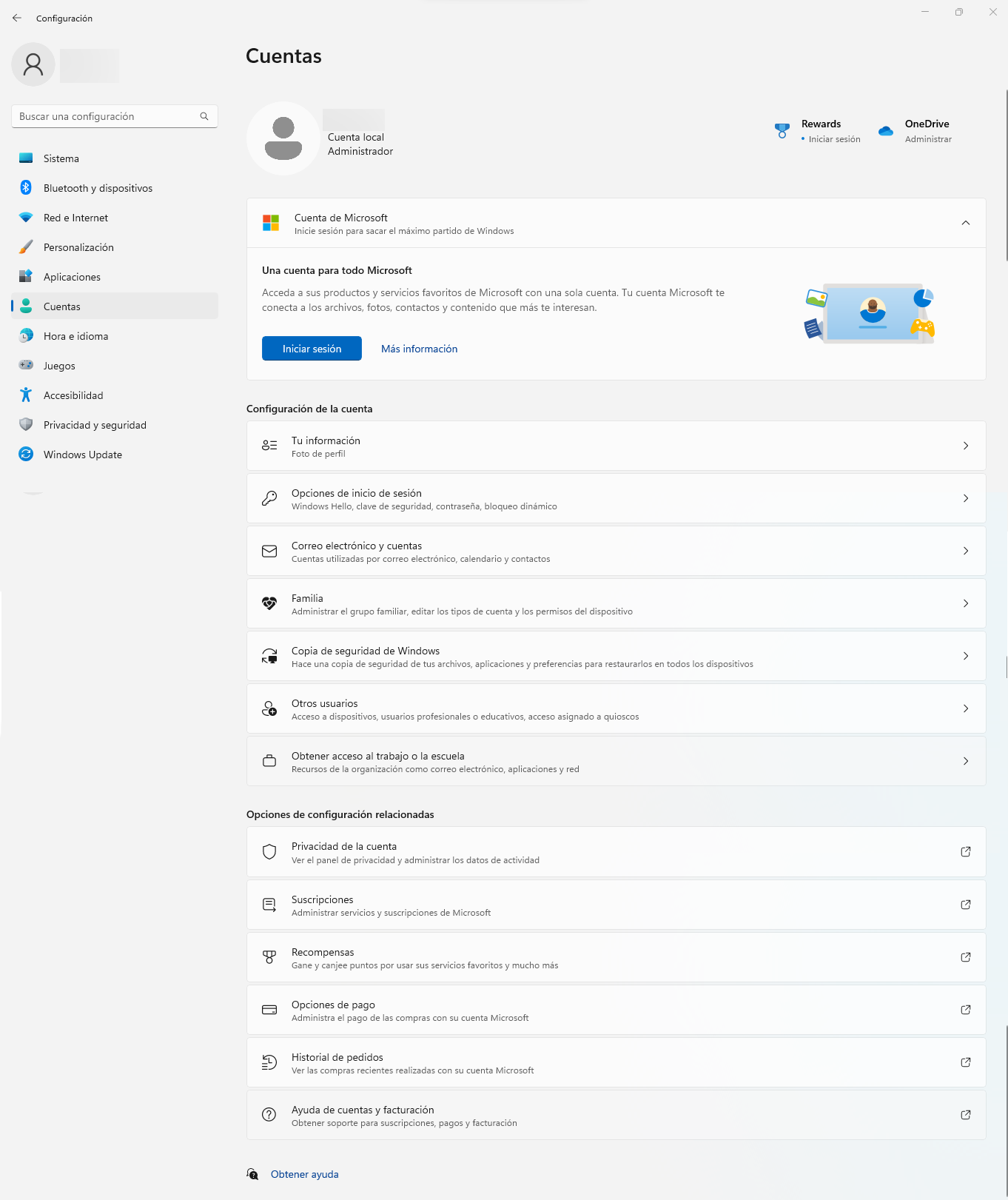Click the Más información link

[x=419, y=349]
